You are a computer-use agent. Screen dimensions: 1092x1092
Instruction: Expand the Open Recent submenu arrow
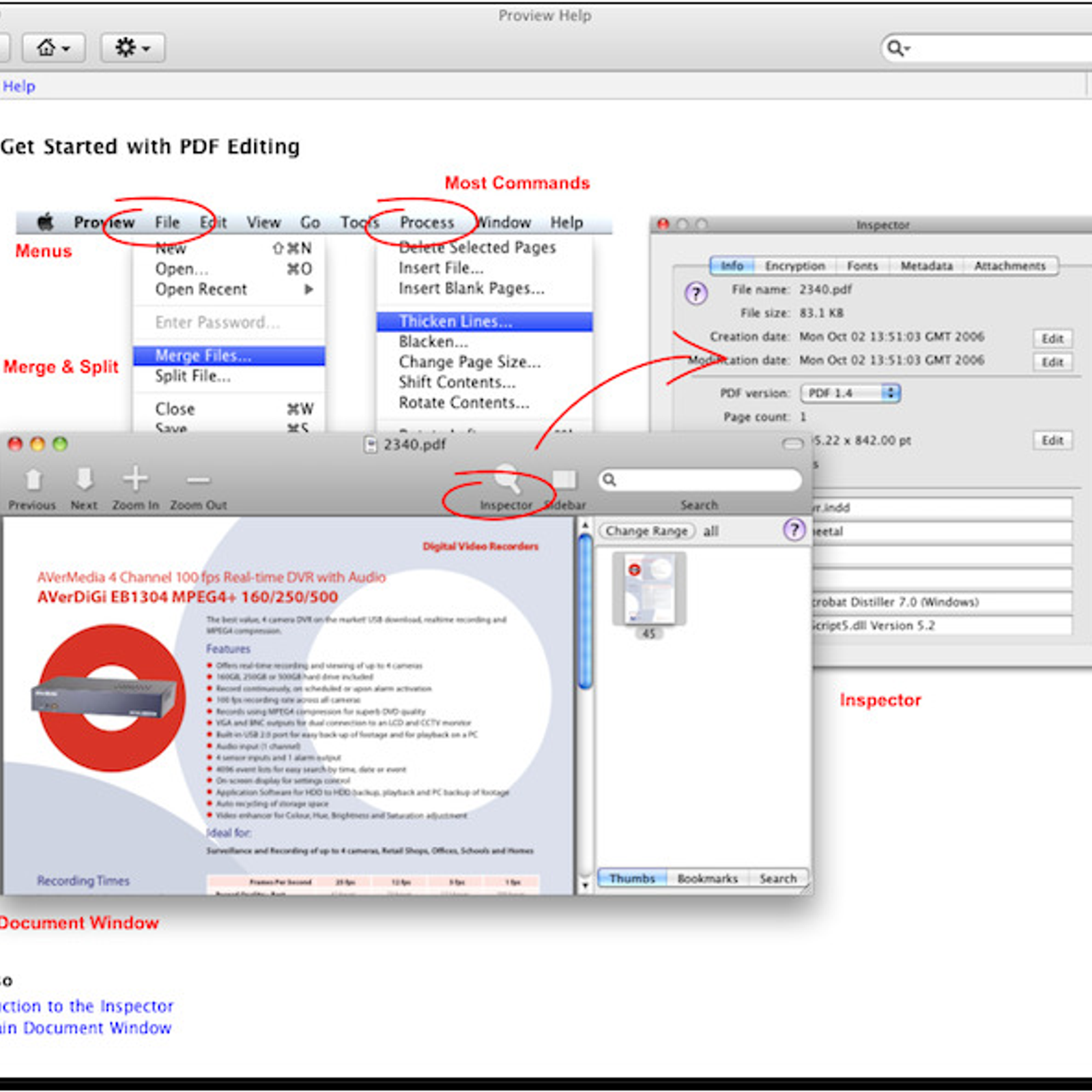pos(308,289)
